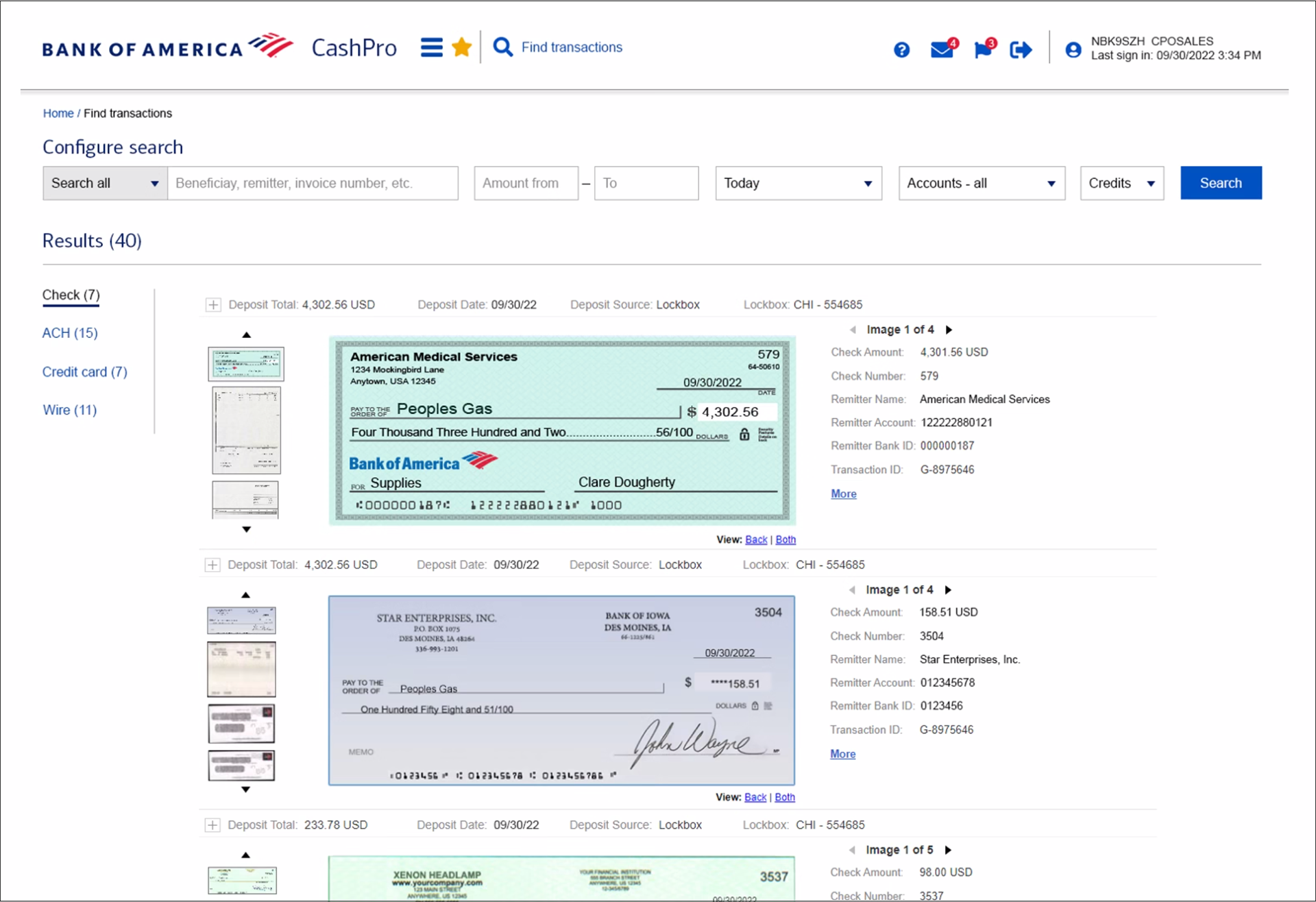Go to next image for check 3537
This screenshot has height=902, width=1316.
point(949,850)
